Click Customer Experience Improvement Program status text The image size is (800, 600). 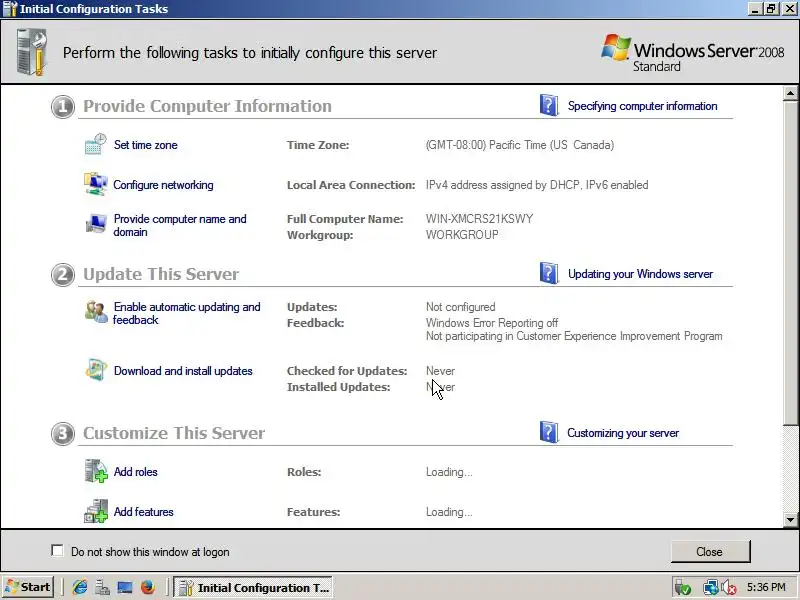(x=574, y=336)
